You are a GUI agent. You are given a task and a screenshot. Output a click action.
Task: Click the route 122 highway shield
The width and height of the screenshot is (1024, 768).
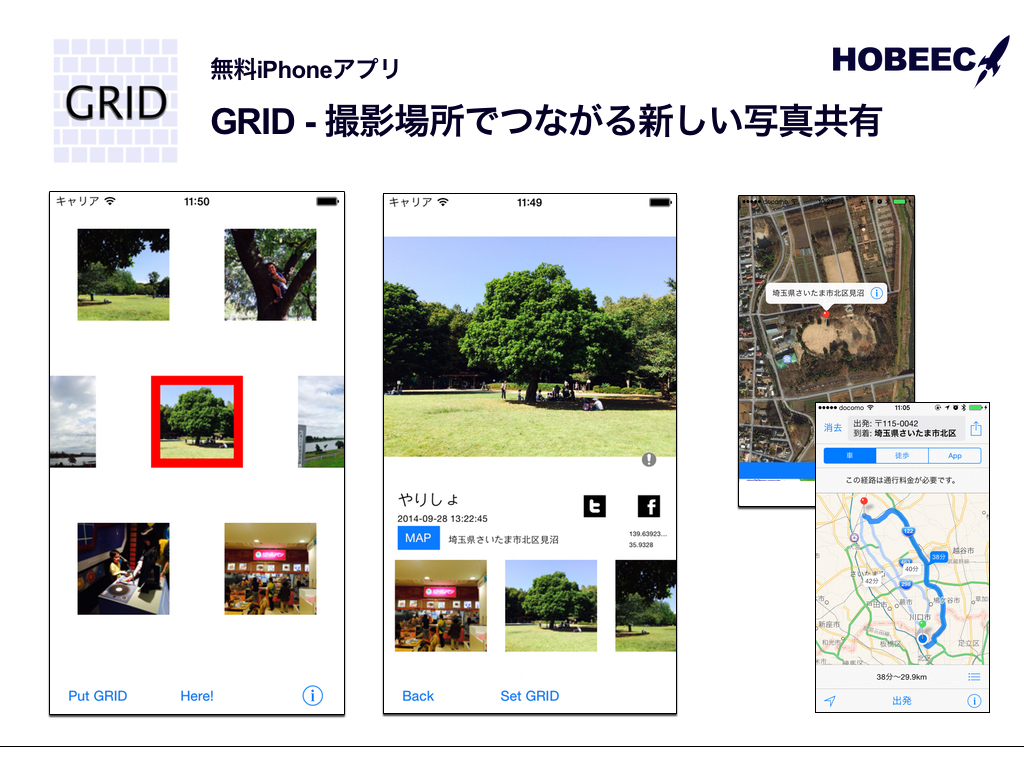[908, 531]
